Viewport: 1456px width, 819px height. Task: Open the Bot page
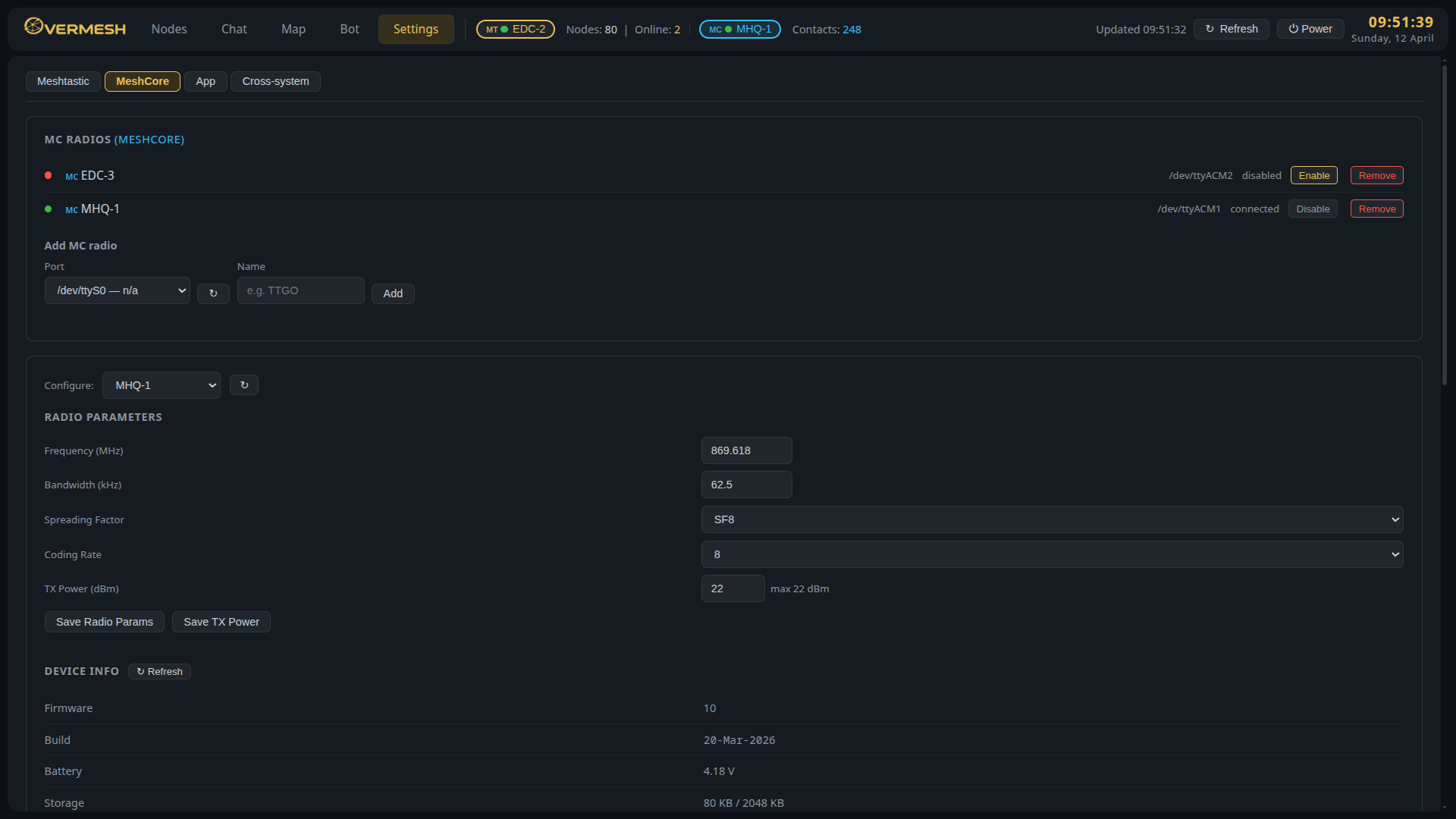[350, 29]
